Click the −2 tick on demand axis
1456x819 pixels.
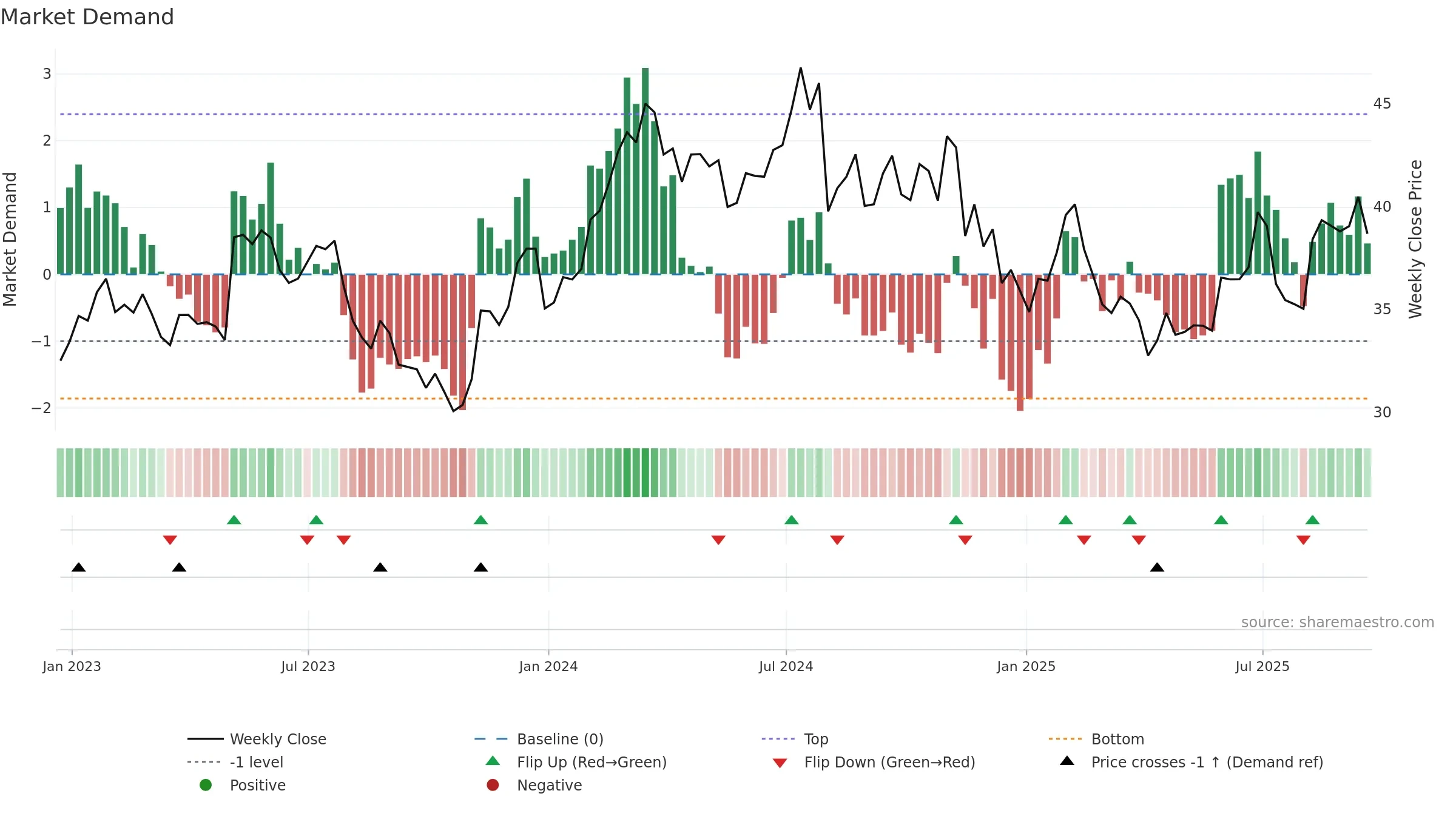(41, 408)
